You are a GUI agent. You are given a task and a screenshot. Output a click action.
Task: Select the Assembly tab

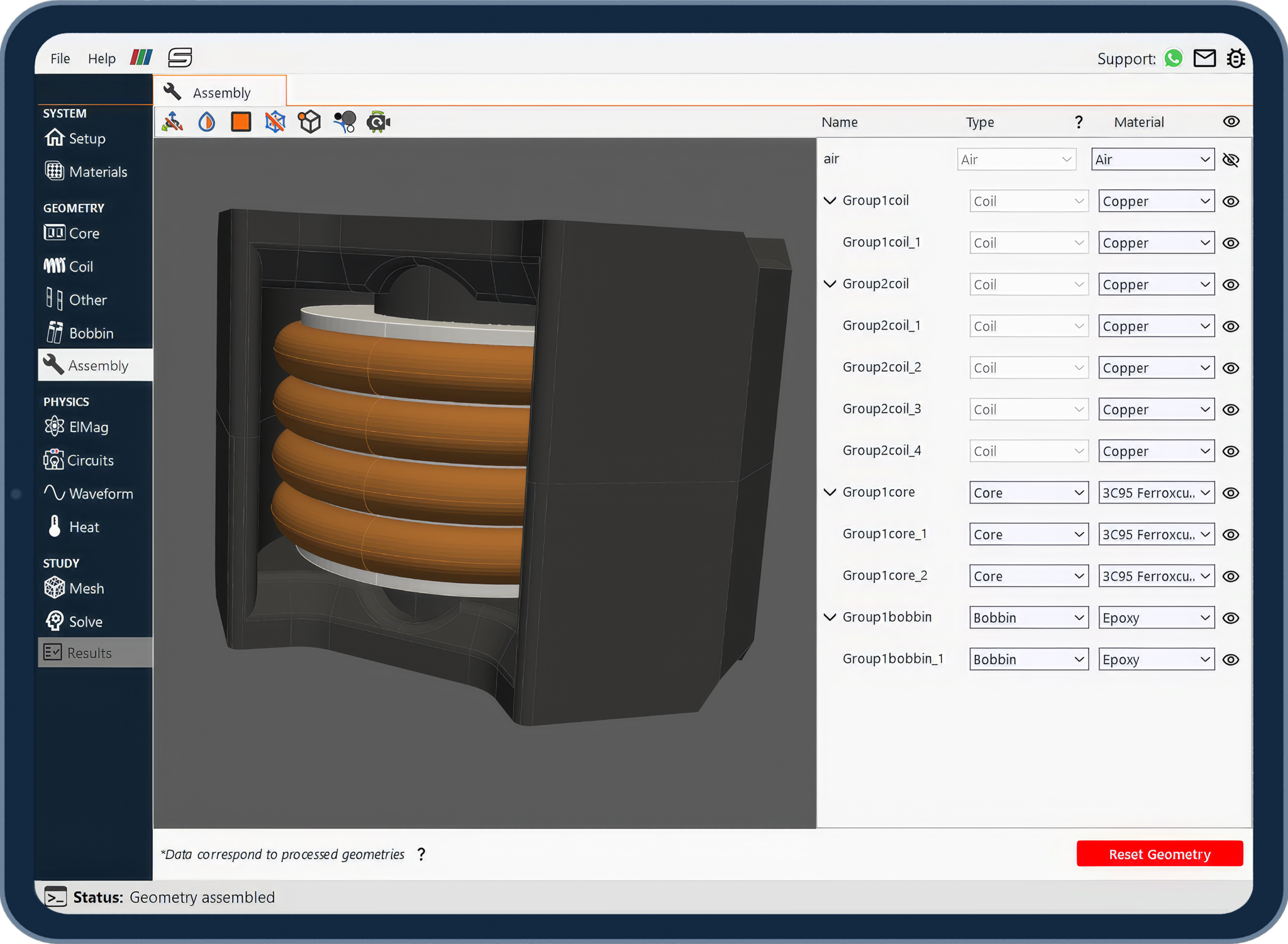click(220, 92)
